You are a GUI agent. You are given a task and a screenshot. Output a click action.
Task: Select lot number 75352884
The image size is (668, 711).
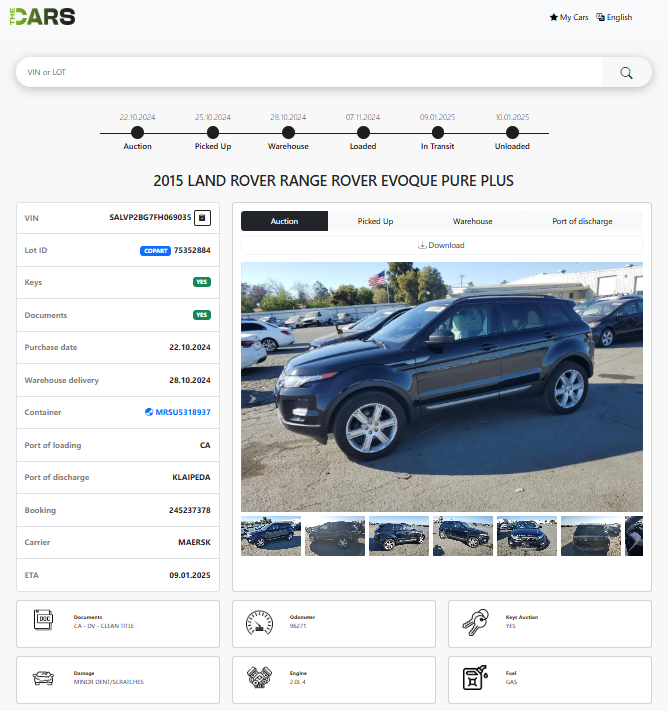[x=192, y=250]
